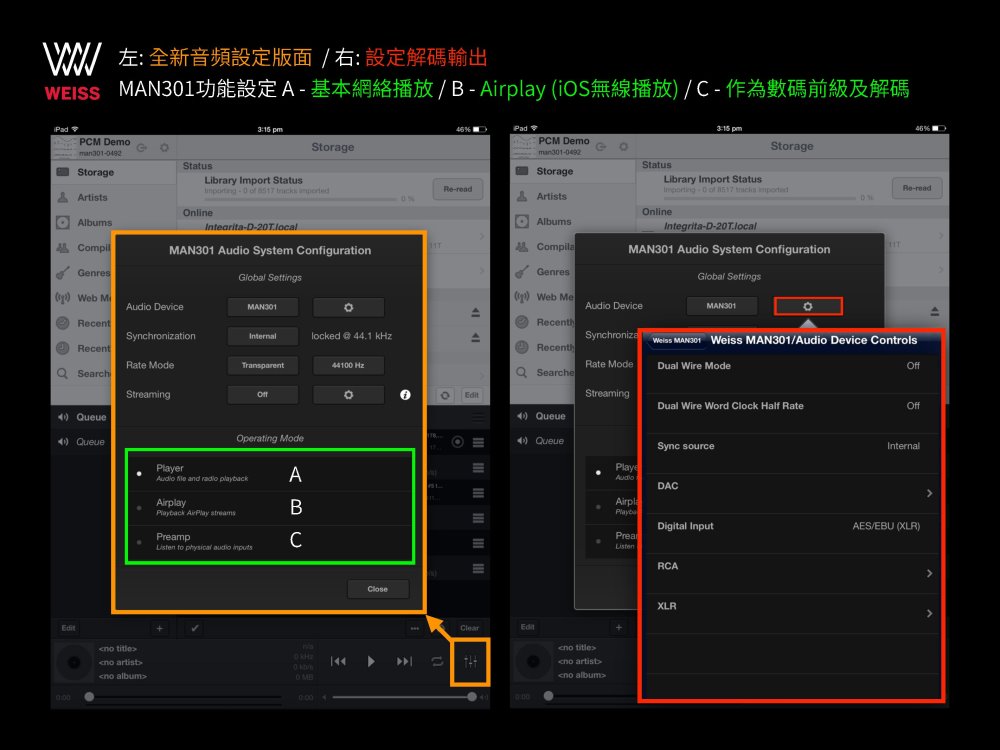Toggle repeat icon in left iPad player
Image resolution: width=1000 pixels, height=750 pixels.
tap(438, 661)
